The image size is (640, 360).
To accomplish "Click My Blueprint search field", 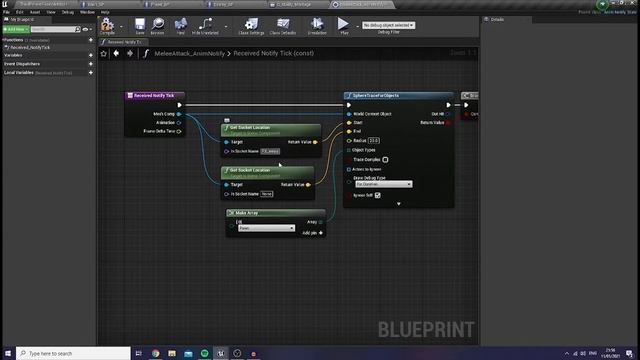I will pos(53,29).
